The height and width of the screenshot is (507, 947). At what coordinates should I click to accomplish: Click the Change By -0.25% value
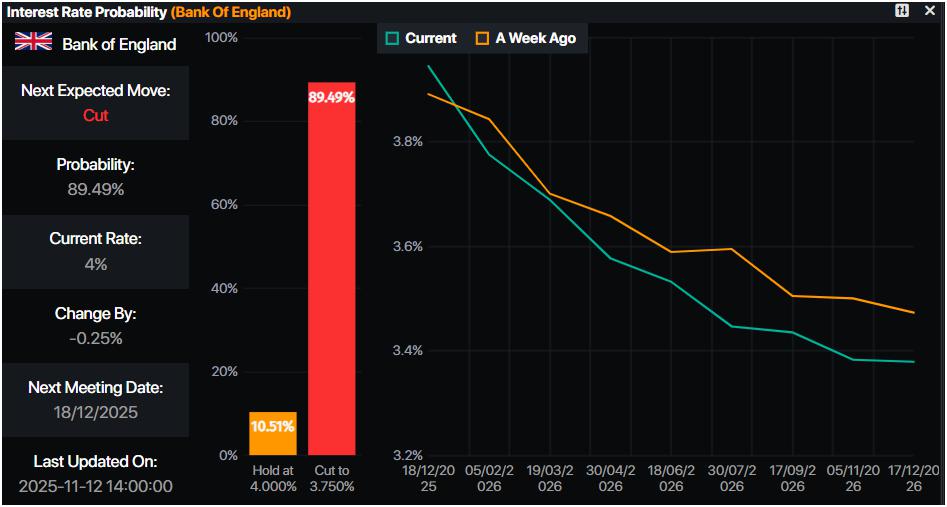[x=95, y=338]
